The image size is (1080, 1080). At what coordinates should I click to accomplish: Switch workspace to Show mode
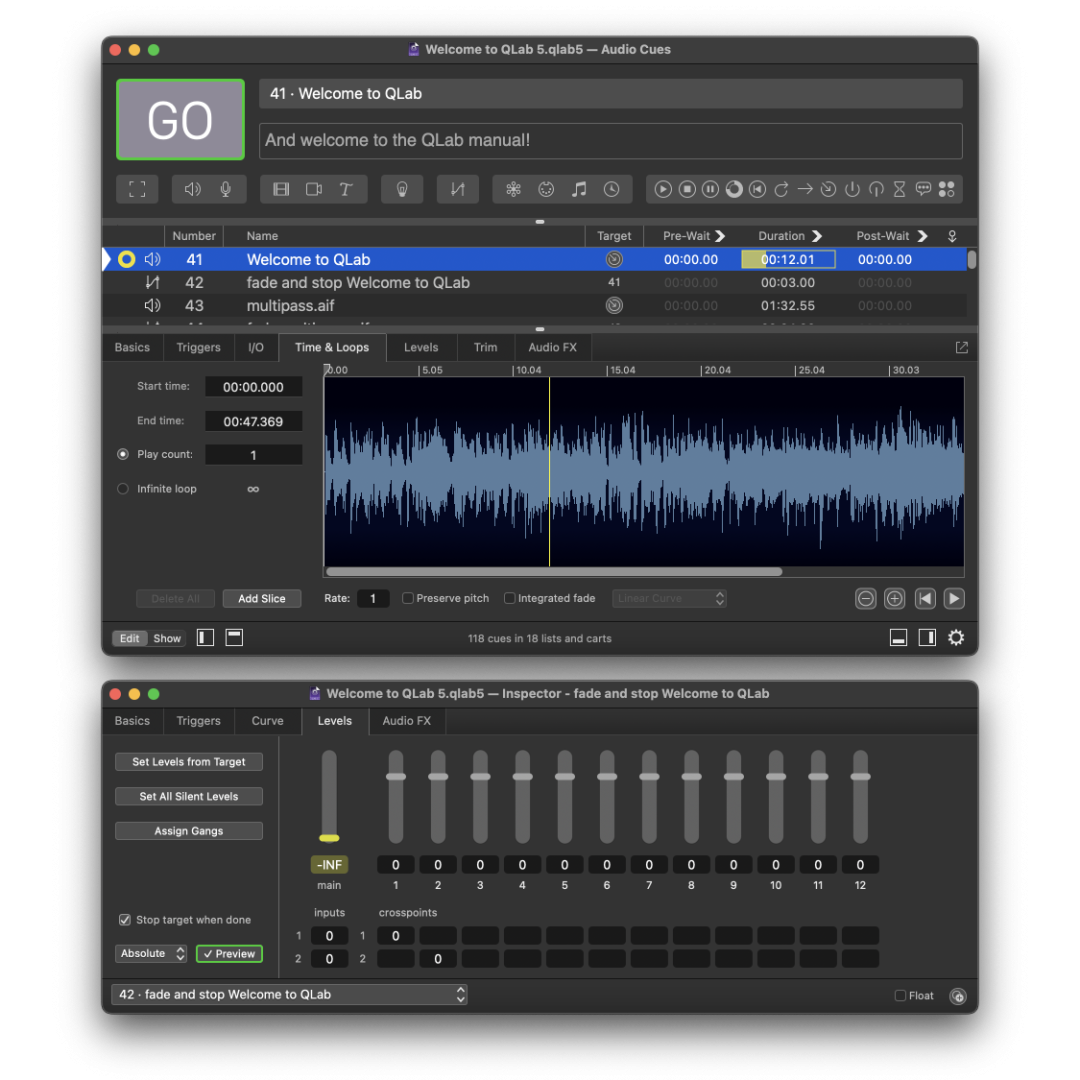[x=167, y=638]
